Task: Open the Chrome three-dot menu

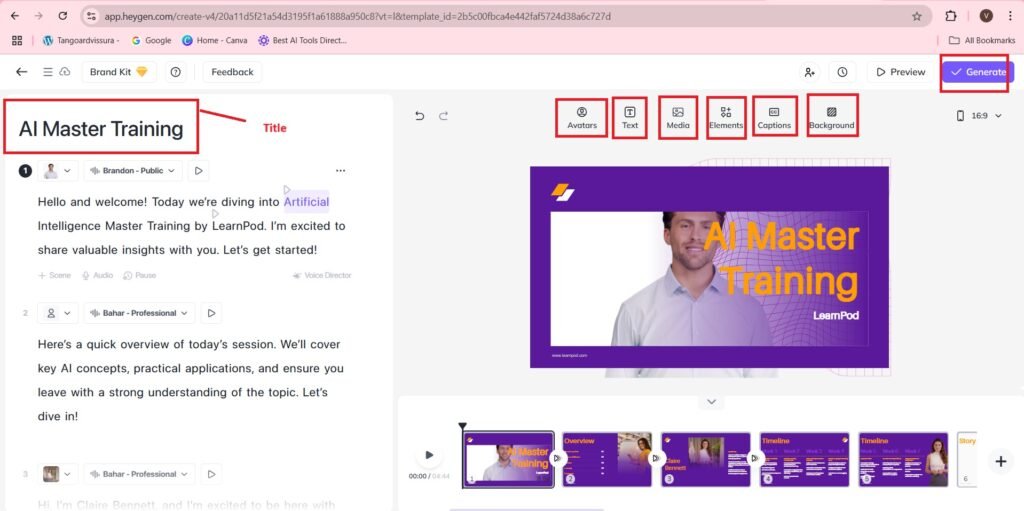Action: 1010,16
